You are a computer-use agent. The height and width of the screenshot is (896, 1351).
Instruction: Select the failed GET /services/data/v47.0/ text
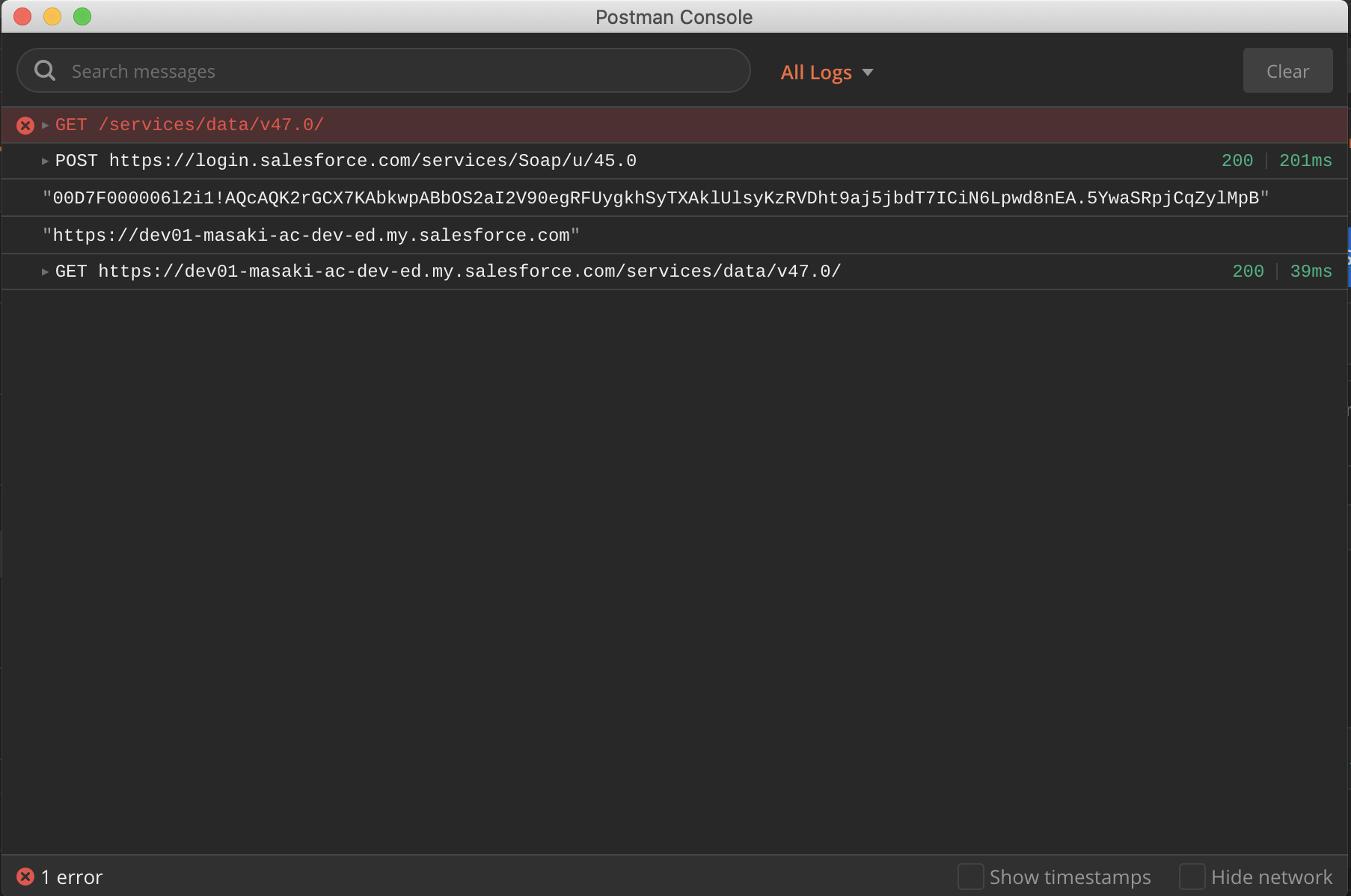(189, 125)
